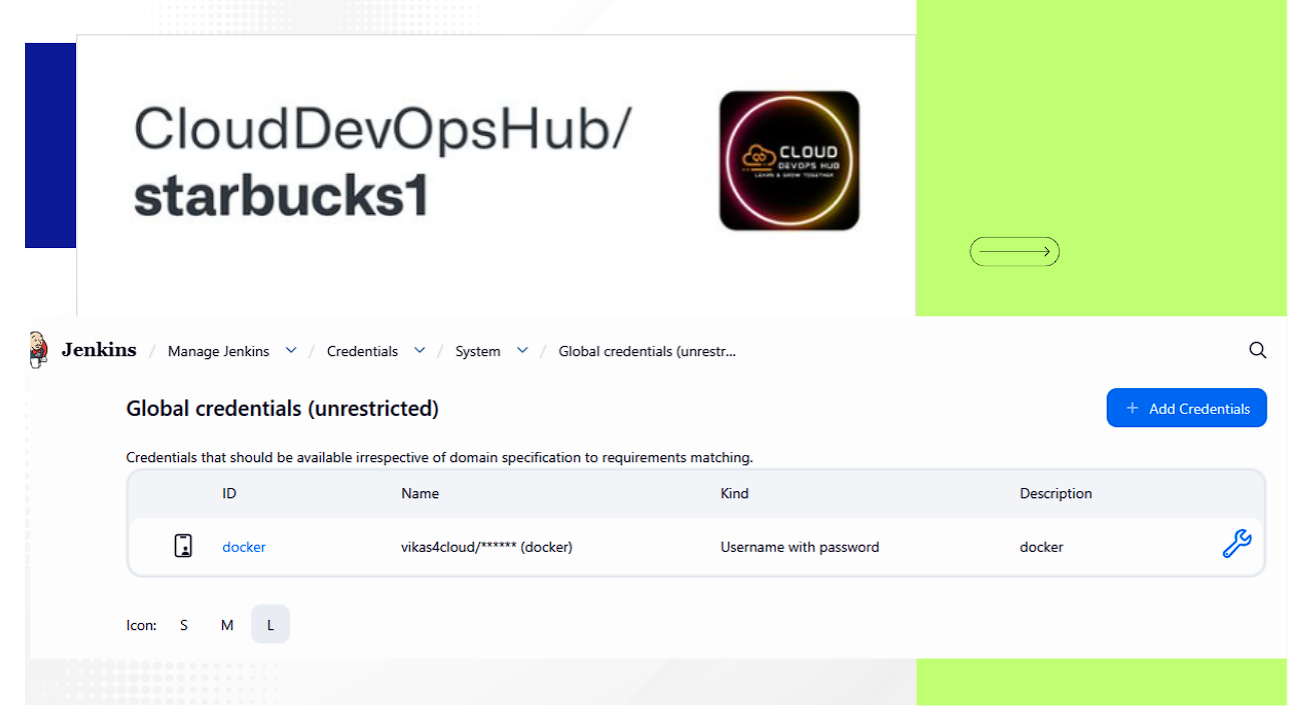Image resolution: width=1309 pixels, height=718 pixels.
Task: Open Credentials breadcrumb link
Action: [362, 351]
